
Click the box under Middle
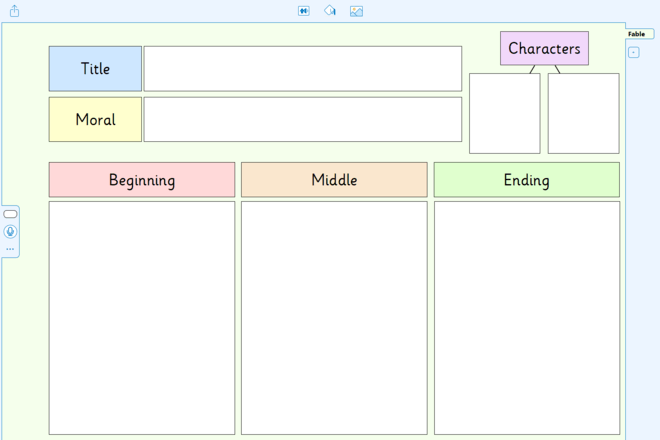(x=334, y=318)
